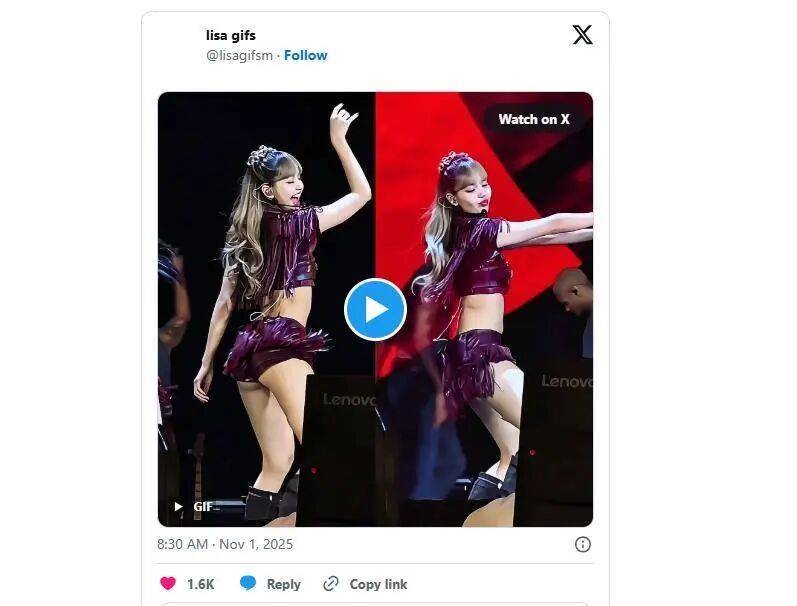Open the info circle icon beside the timestamp

(582, 544)
